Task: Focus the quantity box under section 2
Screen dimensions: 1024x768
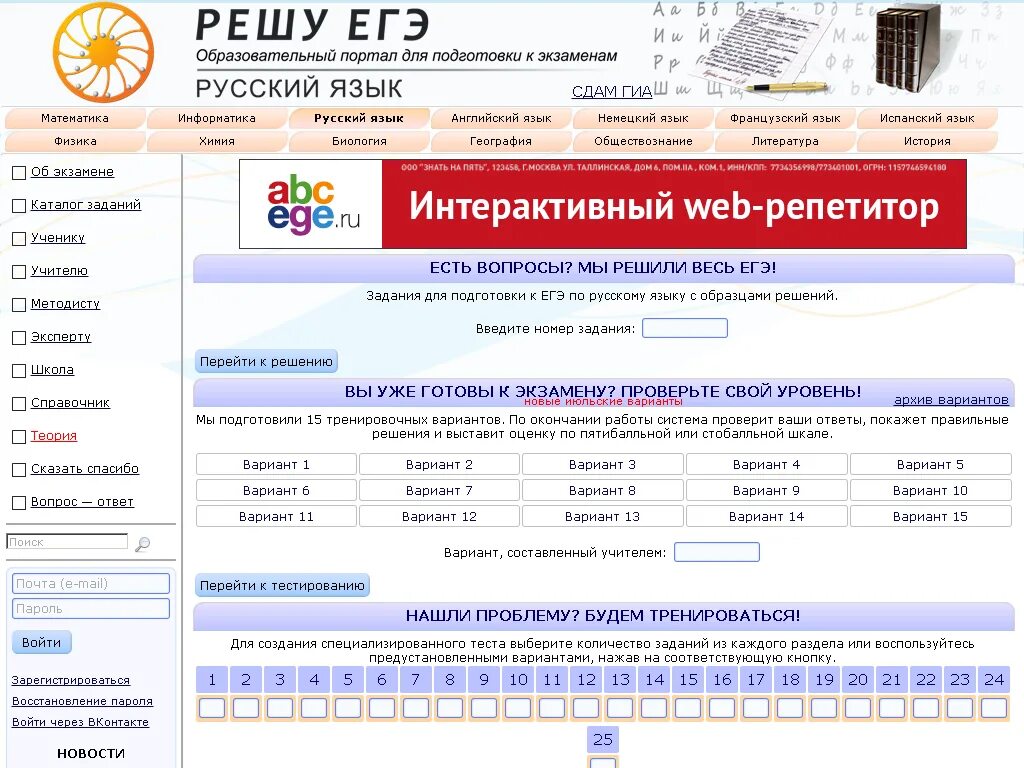Action: point(246,708)
